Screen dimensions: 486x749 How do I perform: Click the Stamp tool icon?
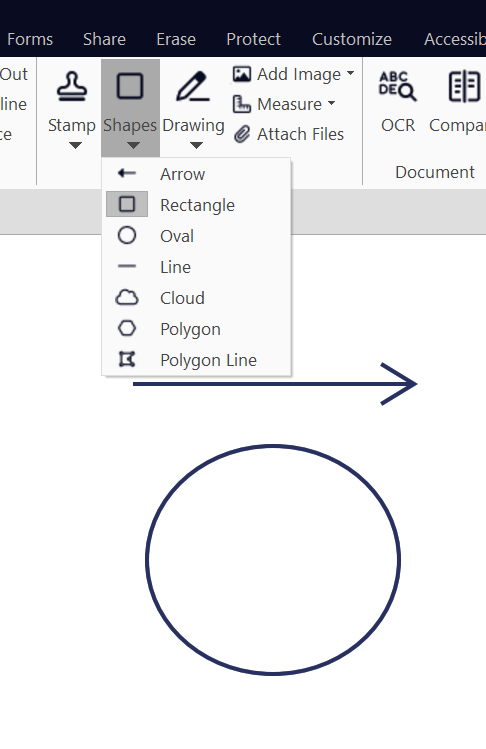tap(72, 86)
